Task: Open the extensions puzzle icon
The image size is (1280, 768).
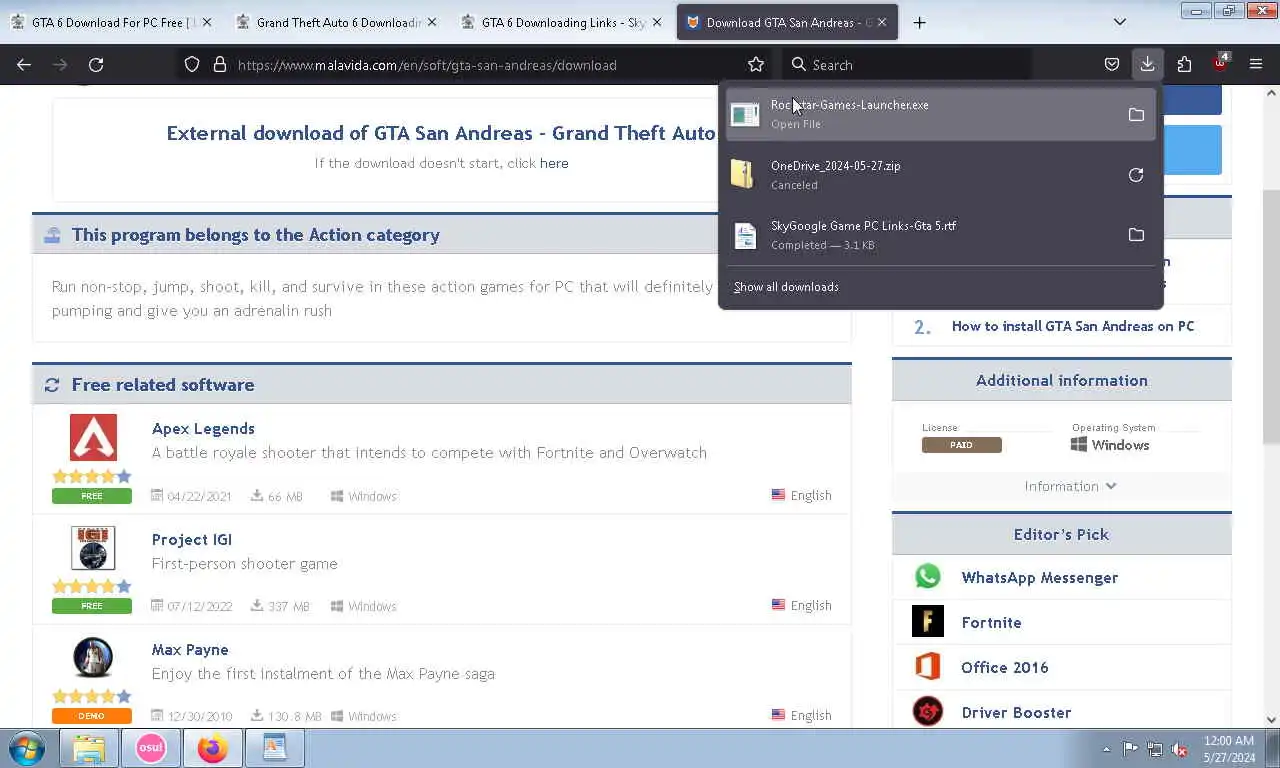Action: pos(1184,65)
